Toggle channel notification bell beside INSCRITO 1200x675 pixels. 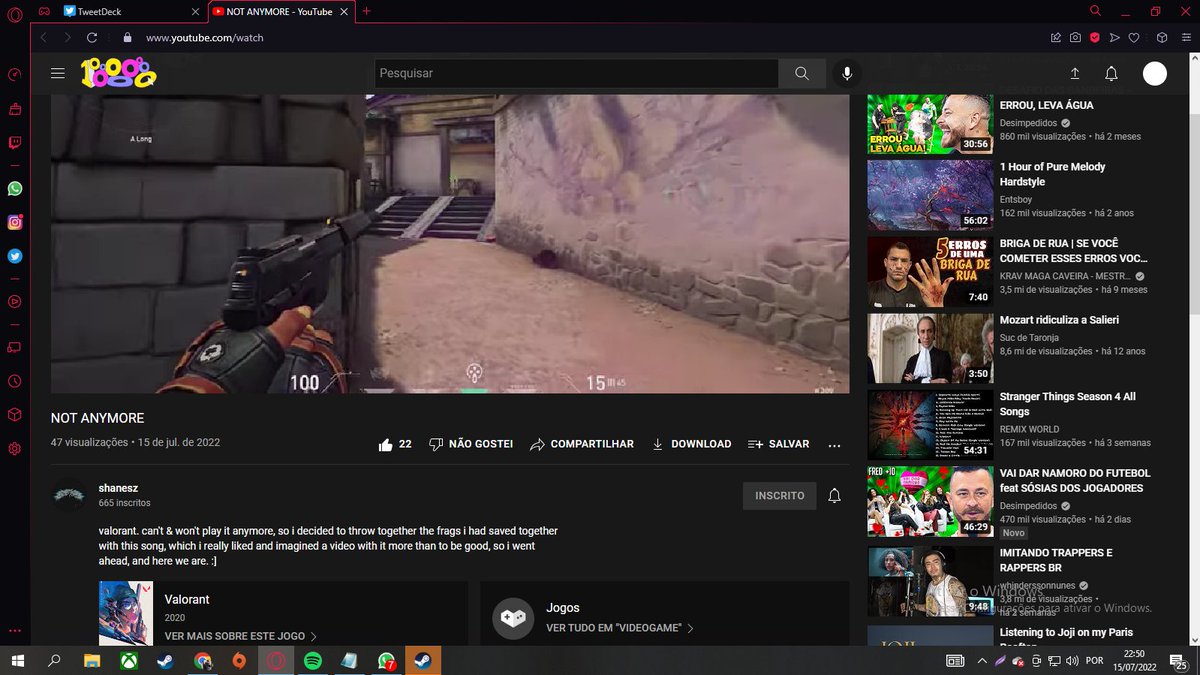(834, 495)
